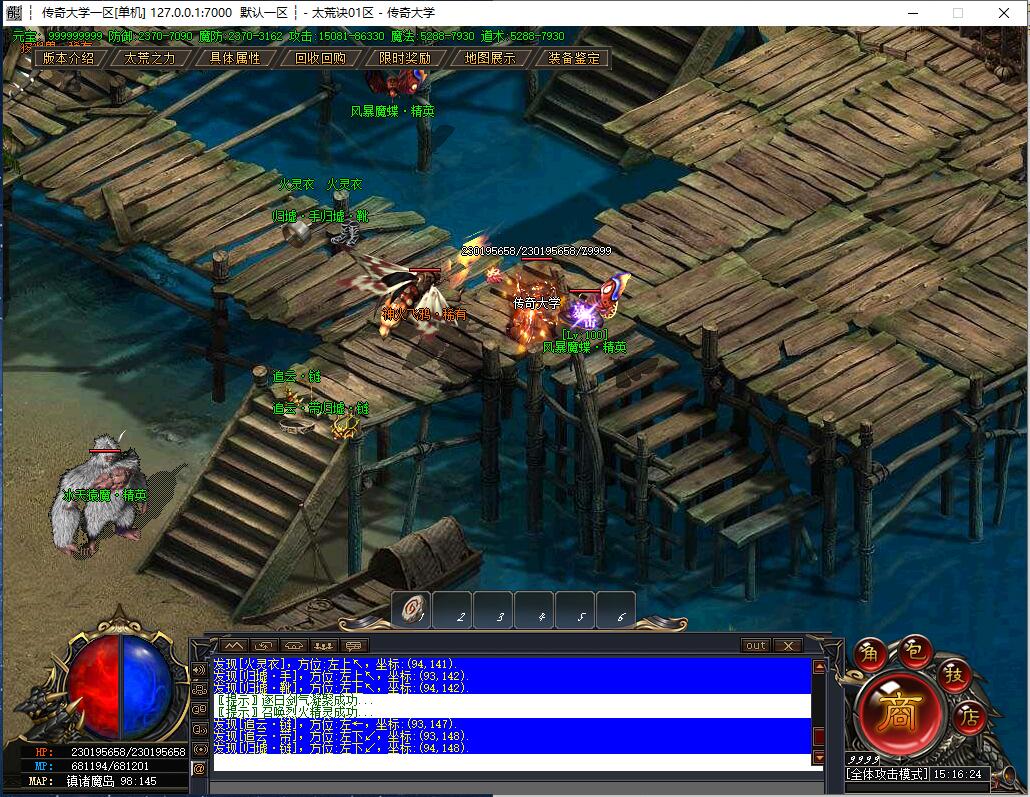Image resolution: width=1030 pixels, height=797 pixels.
Task: Click the MP value 681194/681201
Action: tap(110, 766)
